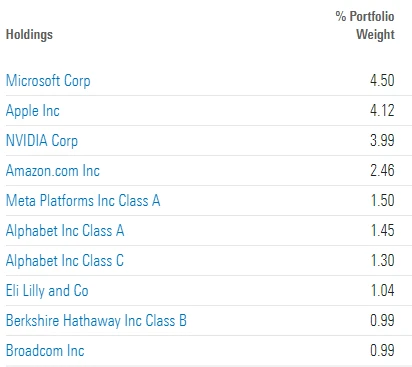Viewport: 412px width, 367px height.
Task: Select Apple's 4.12 weight value
Action: tap(382, 110)
